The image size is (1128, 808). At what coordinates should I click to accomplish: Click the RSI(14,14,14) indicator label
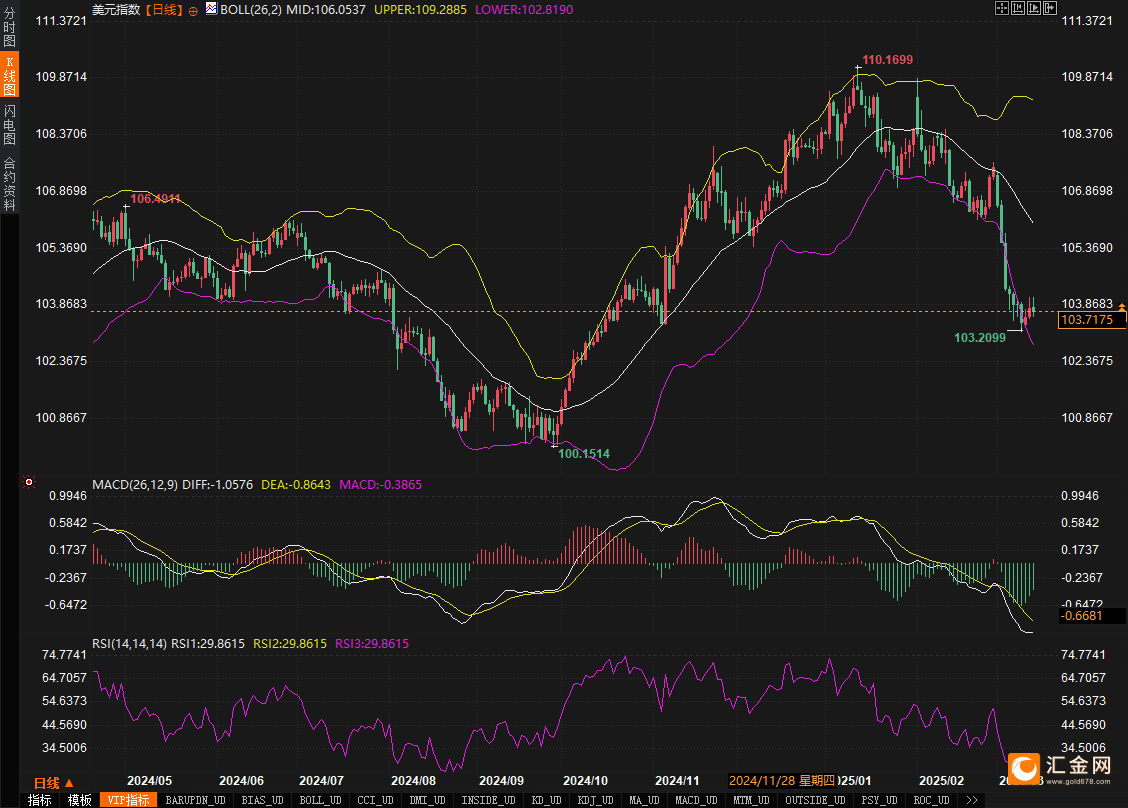129,644
